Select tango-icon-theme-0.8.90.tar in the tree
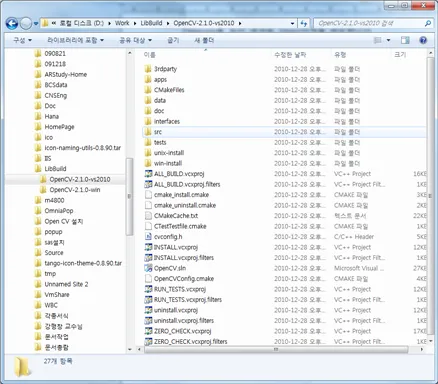Screen dimensions: 438x384 (83, 263)
